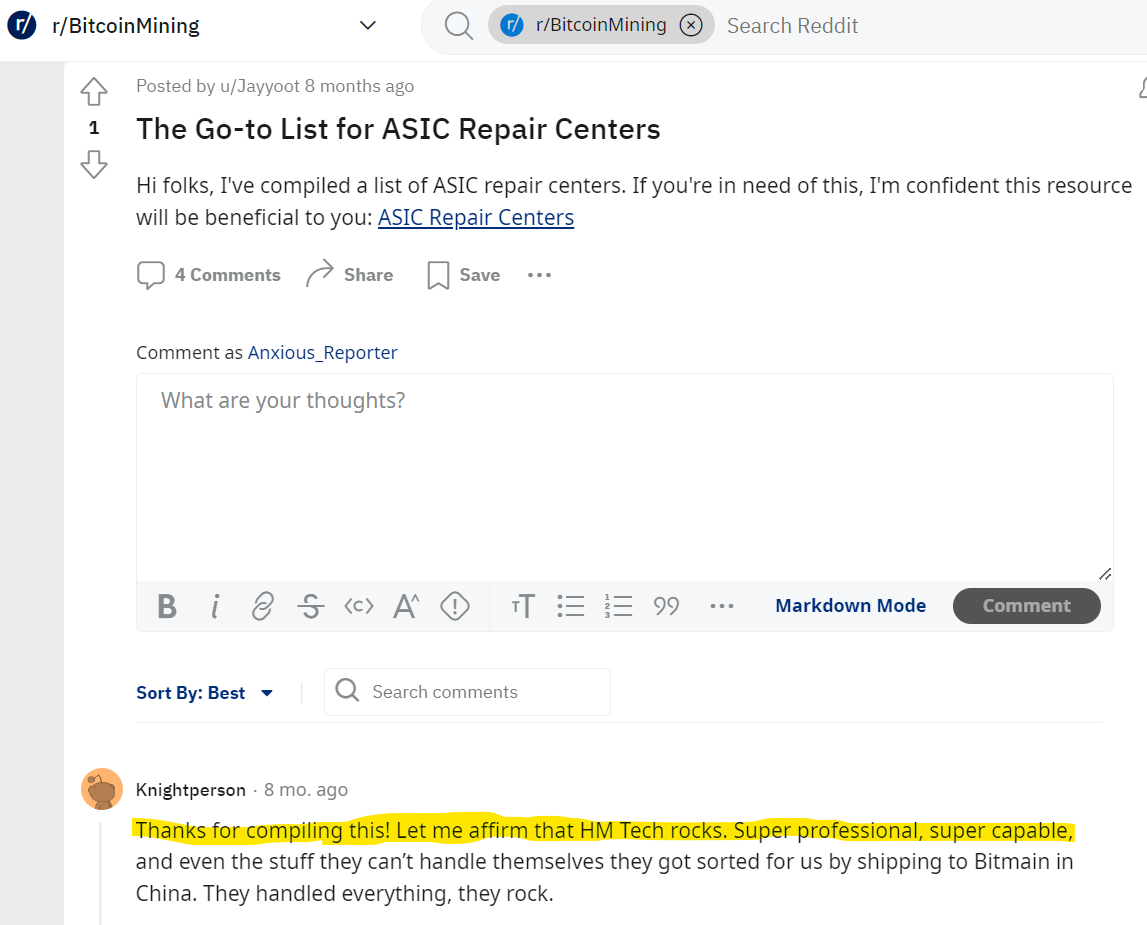Open the ASIC Repair Centers link
Viewport: 1147px width, 925px height.
pos(475,218)
